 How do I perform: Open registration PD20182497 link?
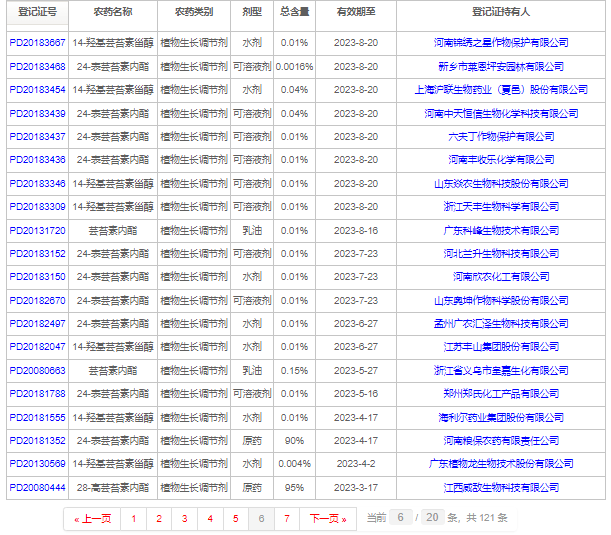tap(37, 324)
